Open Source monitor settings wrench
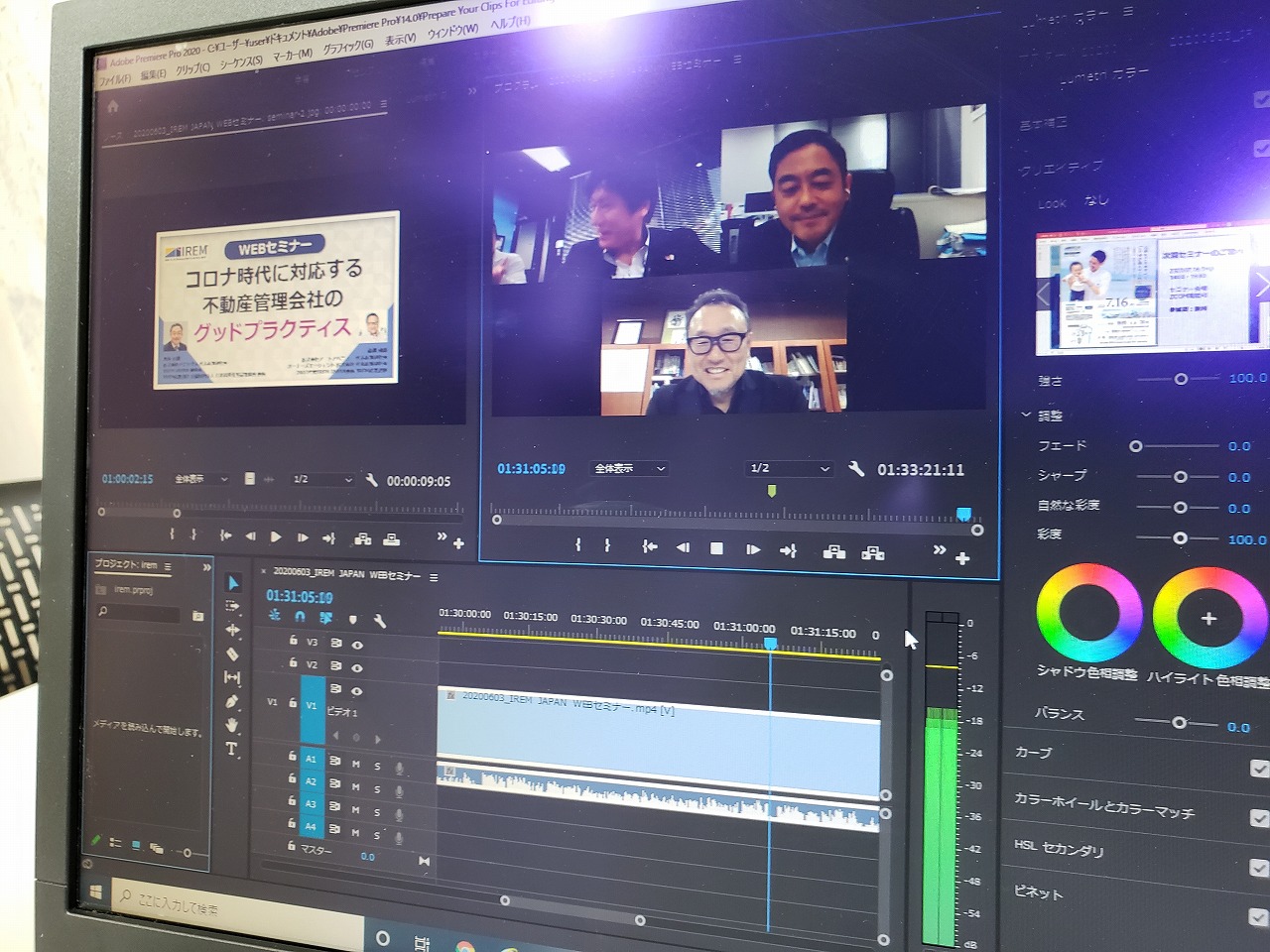Image resolution: width=1270 pixels, height=952 pixels. 371,480
